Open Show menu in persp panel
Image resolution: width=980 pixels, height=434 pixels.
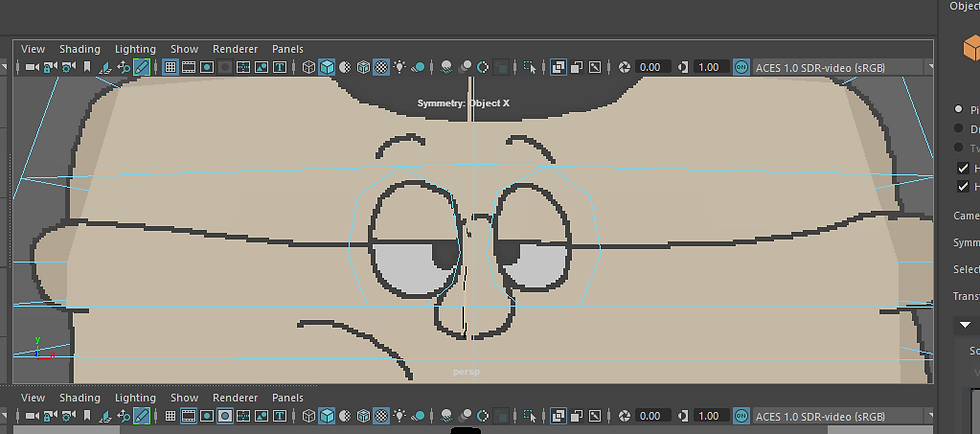point(184,49)
